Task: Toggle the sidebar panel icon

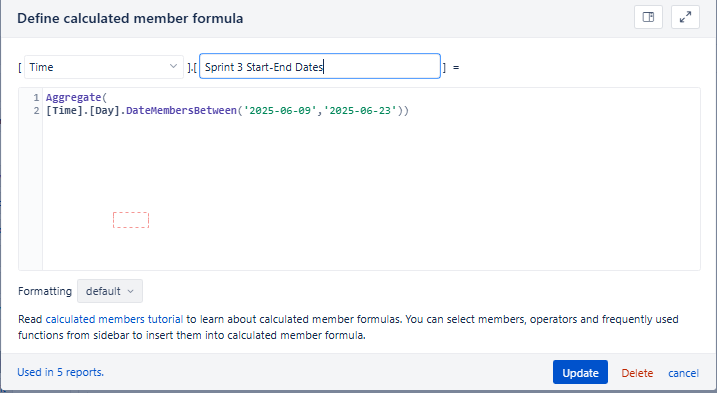Action: [648, 17]
